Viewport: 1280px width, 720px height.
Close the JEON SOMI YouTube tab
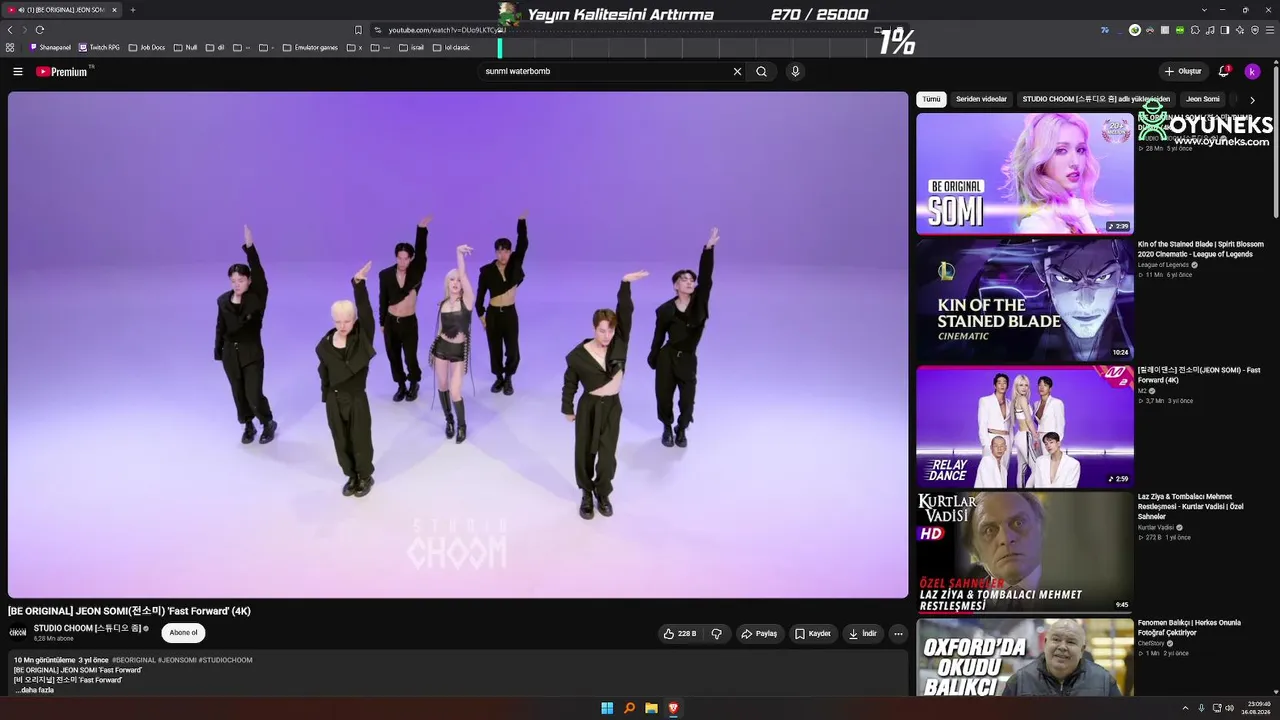114,10
